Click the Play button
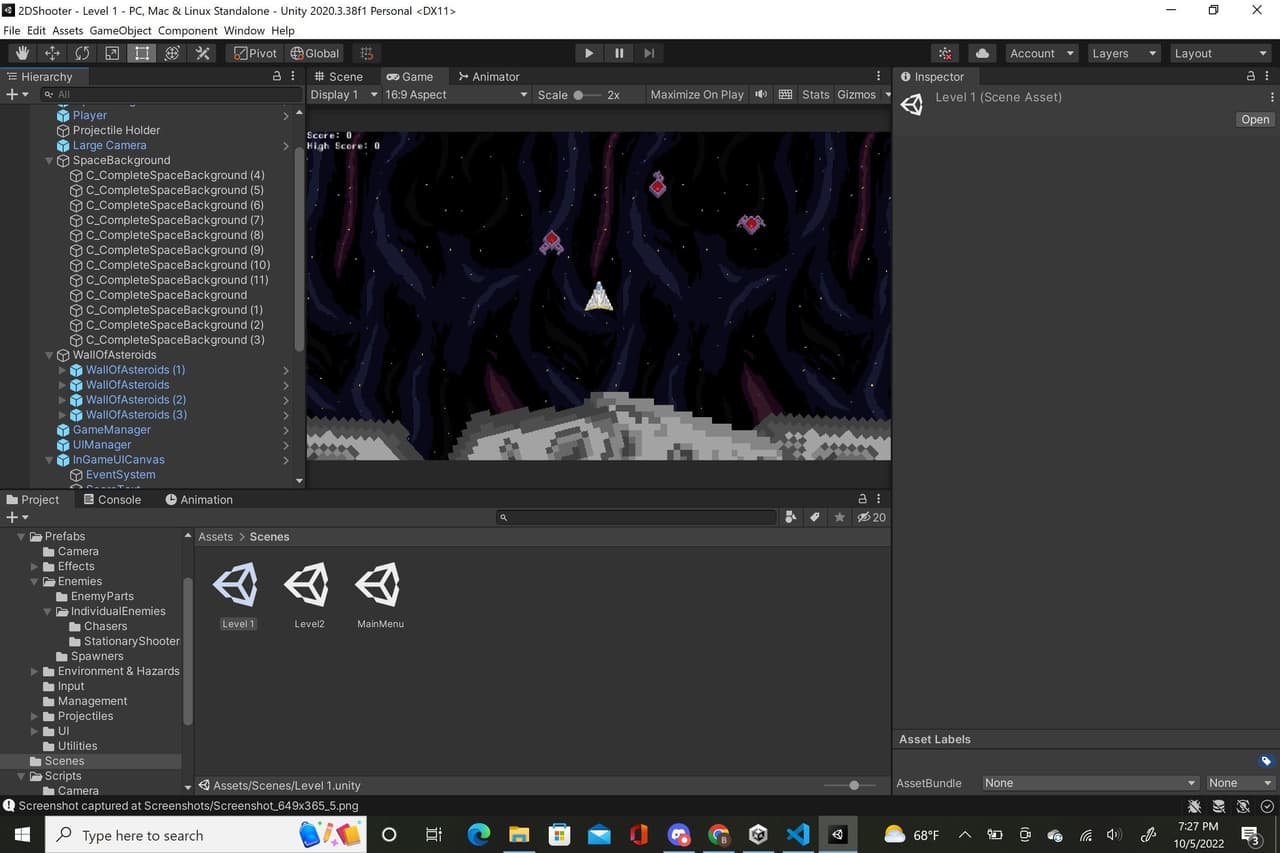1280x853 pixels. click(x=589, y=53)
